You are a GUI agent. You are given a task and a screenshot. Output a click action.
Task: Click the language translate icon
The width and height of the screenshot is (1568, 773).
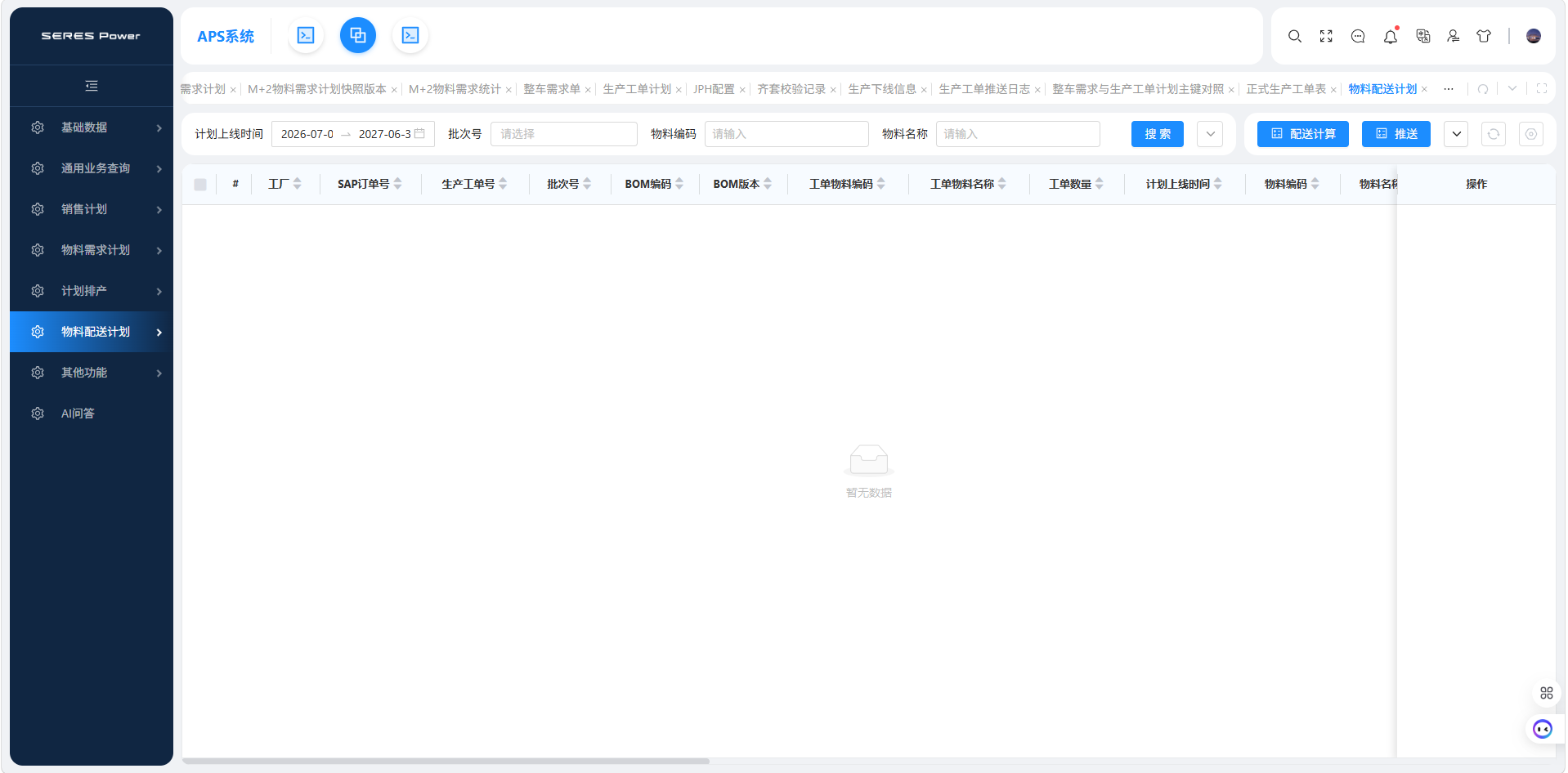[1423, 36]
